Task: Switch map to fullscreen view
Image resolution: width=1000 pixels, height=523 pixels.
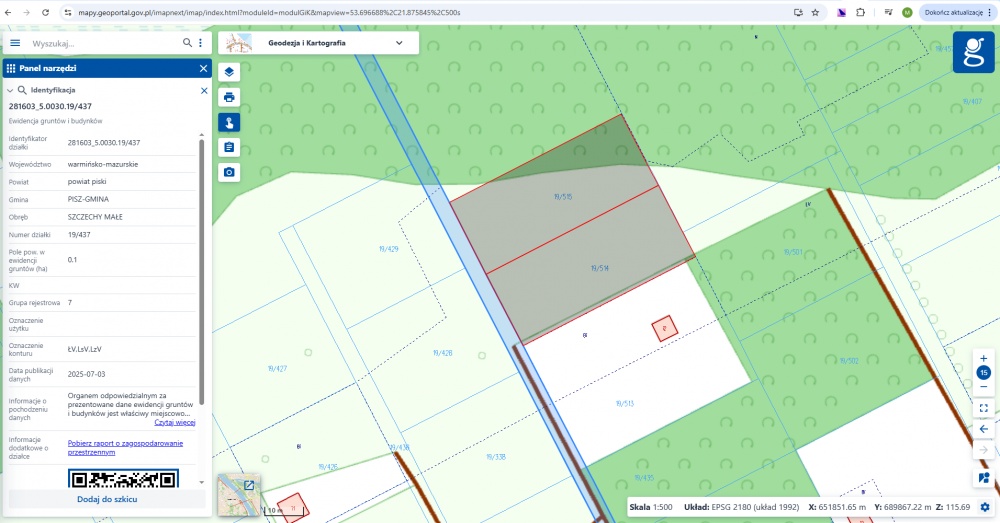Action: coord(983,408)
